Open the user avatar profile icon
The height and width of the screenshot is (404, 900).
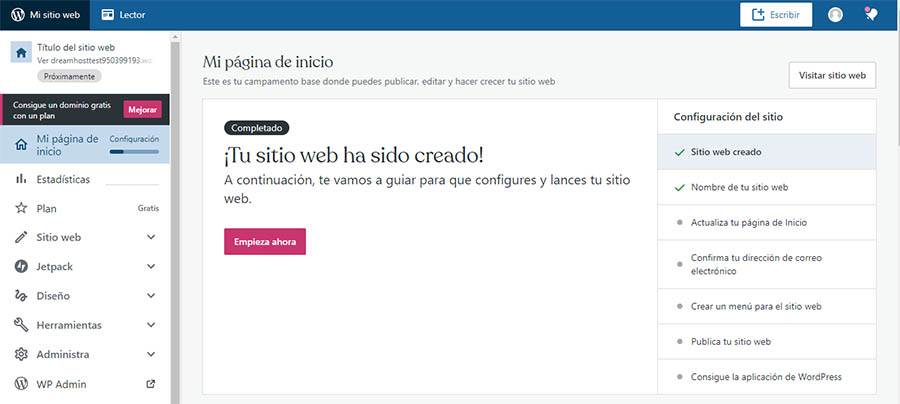click(835, 15)
